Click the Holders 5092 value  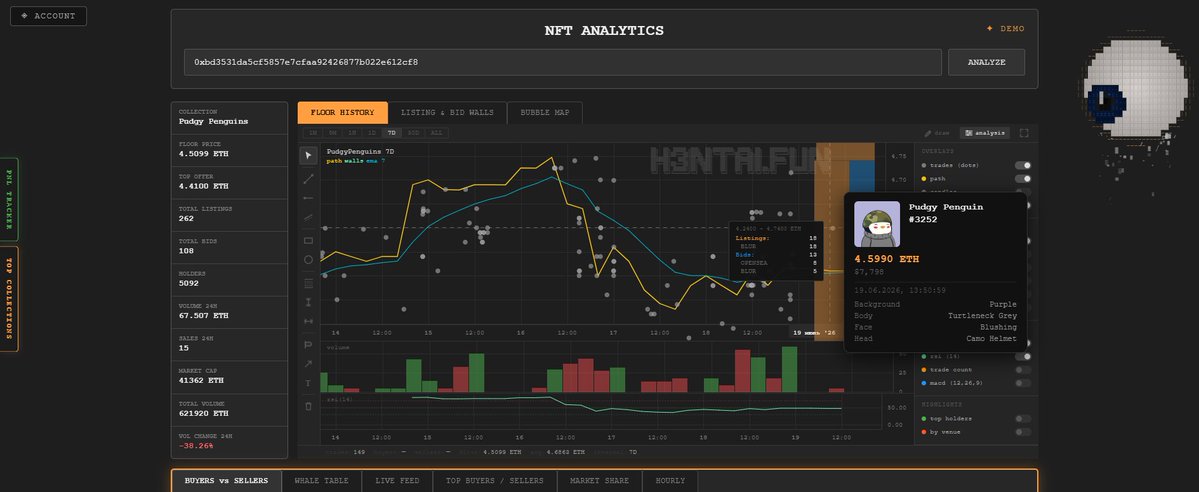189,283
